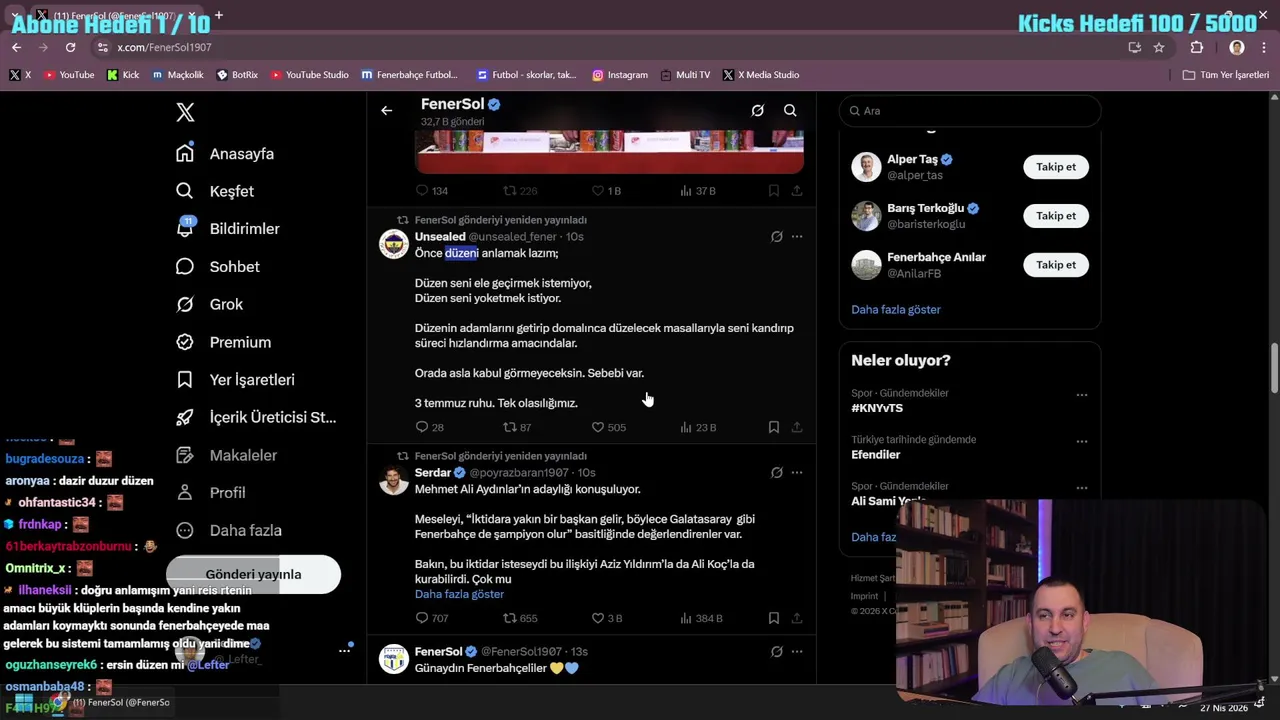Reply to Serdar post with 707 replies
1280x720 pixels.
(431, 618)
